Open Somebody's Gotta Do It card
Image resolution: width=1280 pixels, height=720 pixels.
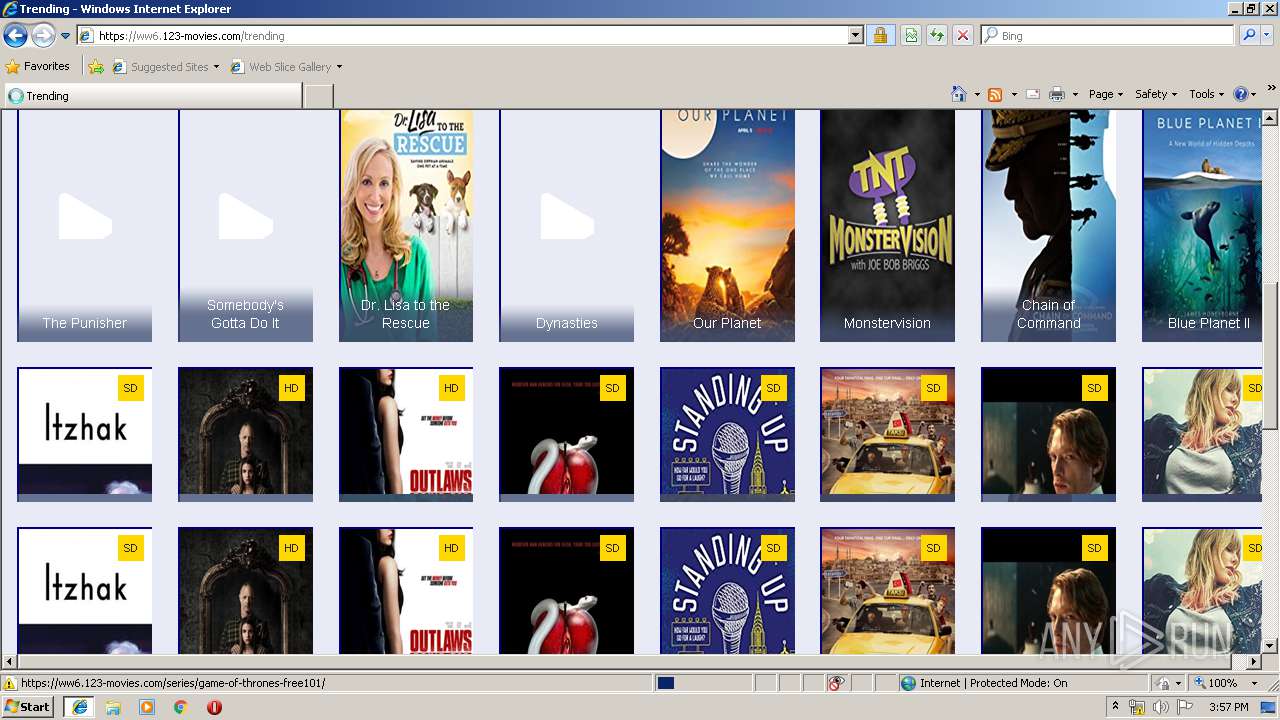coord(245,226)
